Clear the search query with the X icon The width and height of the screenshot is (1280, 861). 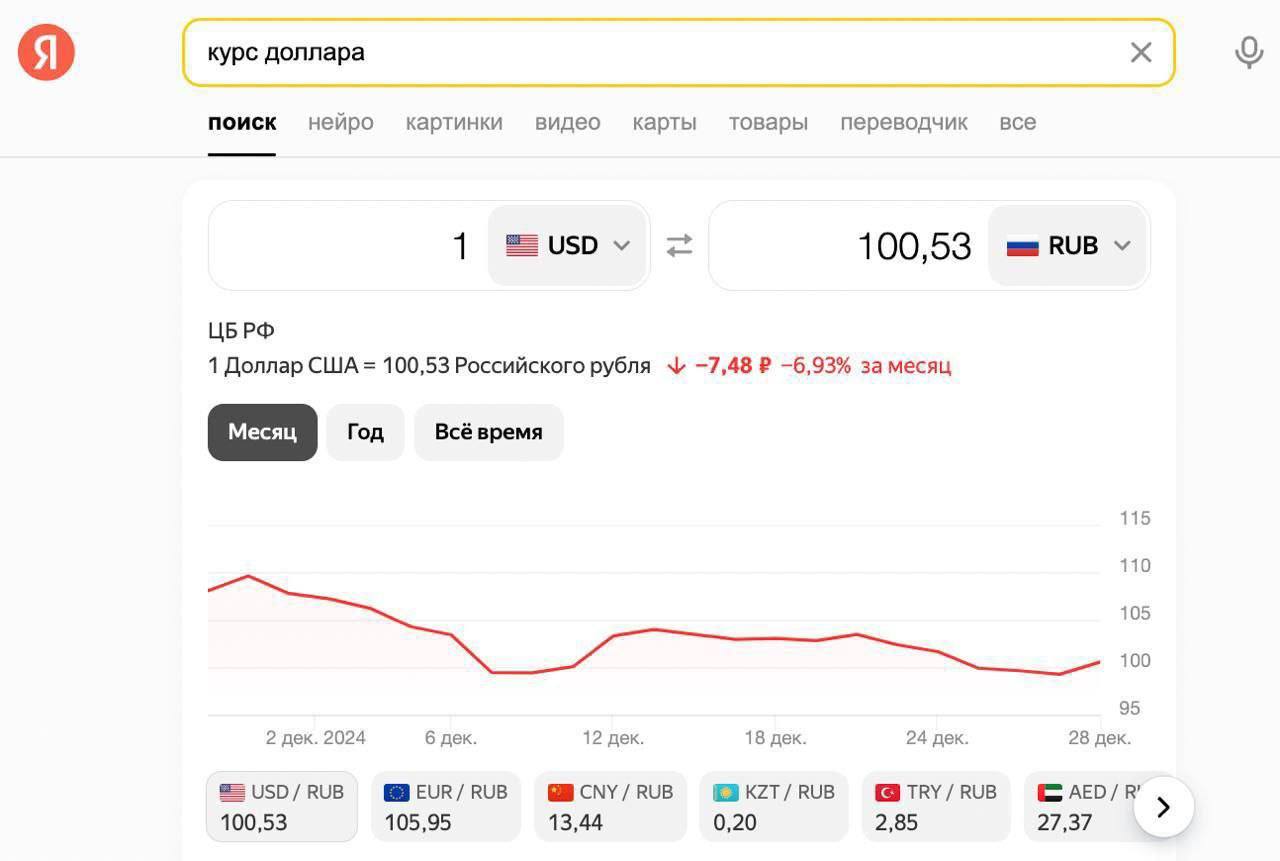click(1141, 53)
